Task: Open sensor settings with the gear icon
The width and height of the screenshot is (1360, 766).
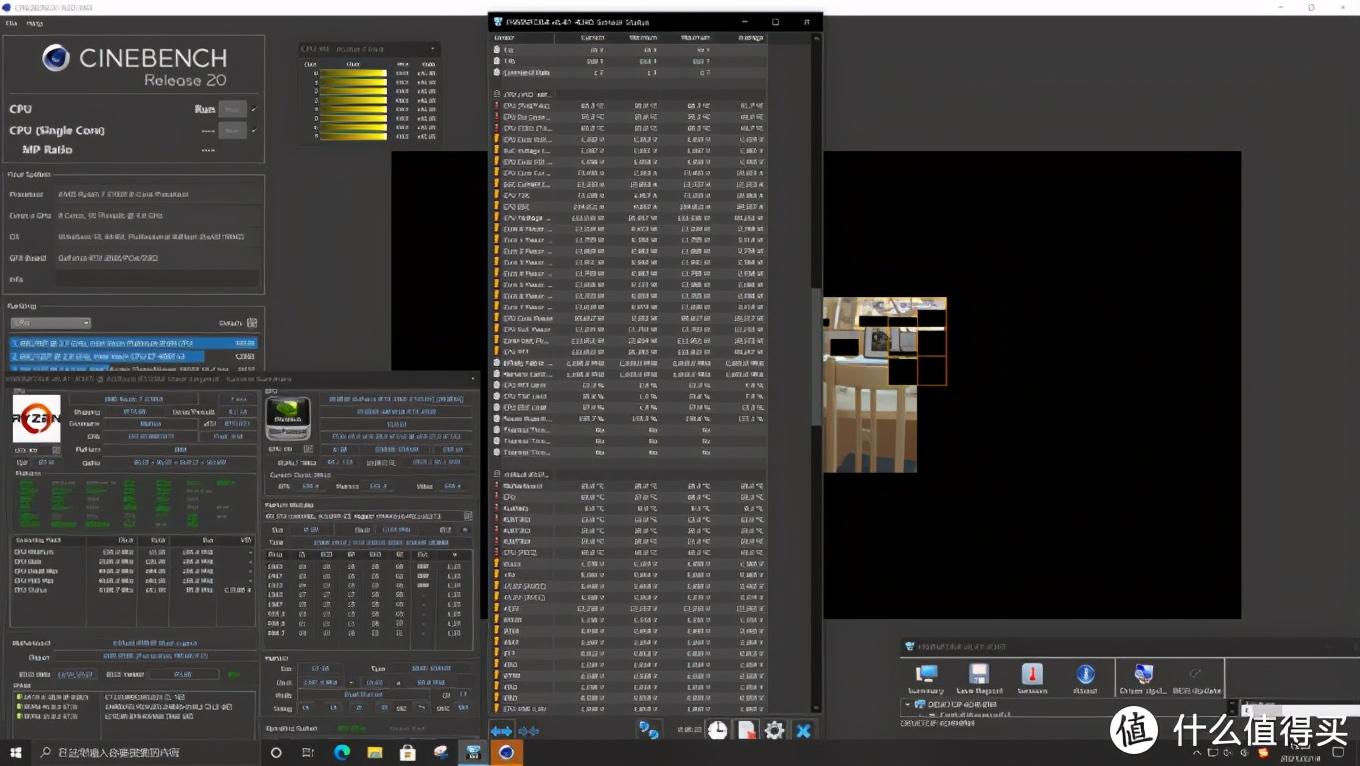Action: (x=774, y=731)
